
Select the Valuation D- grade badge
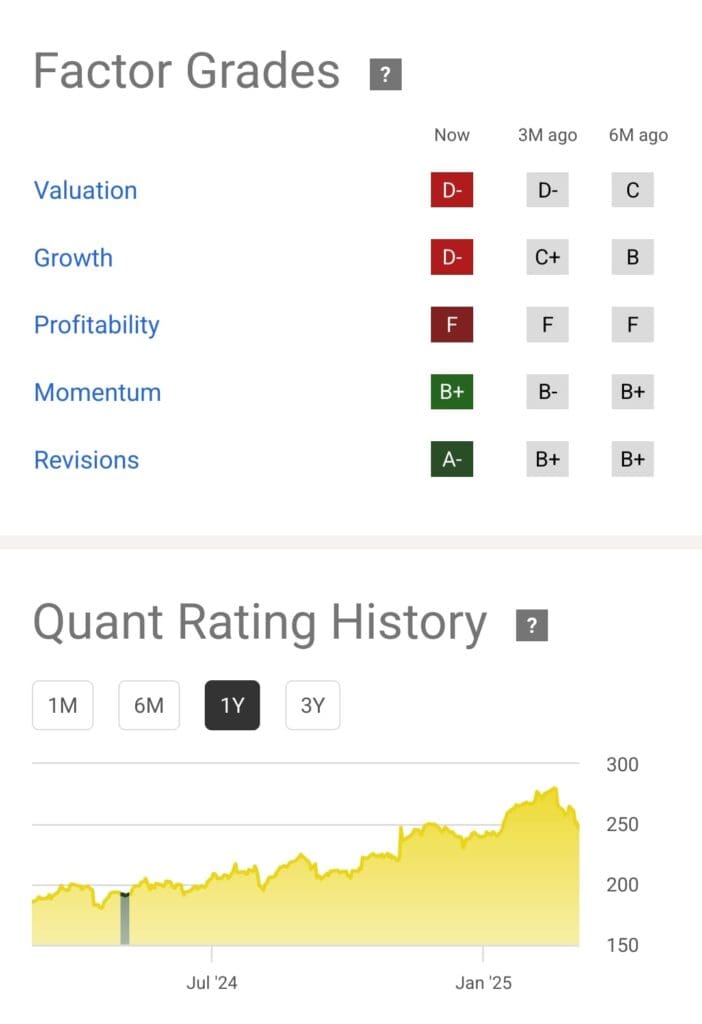click(x=452, y=190)
